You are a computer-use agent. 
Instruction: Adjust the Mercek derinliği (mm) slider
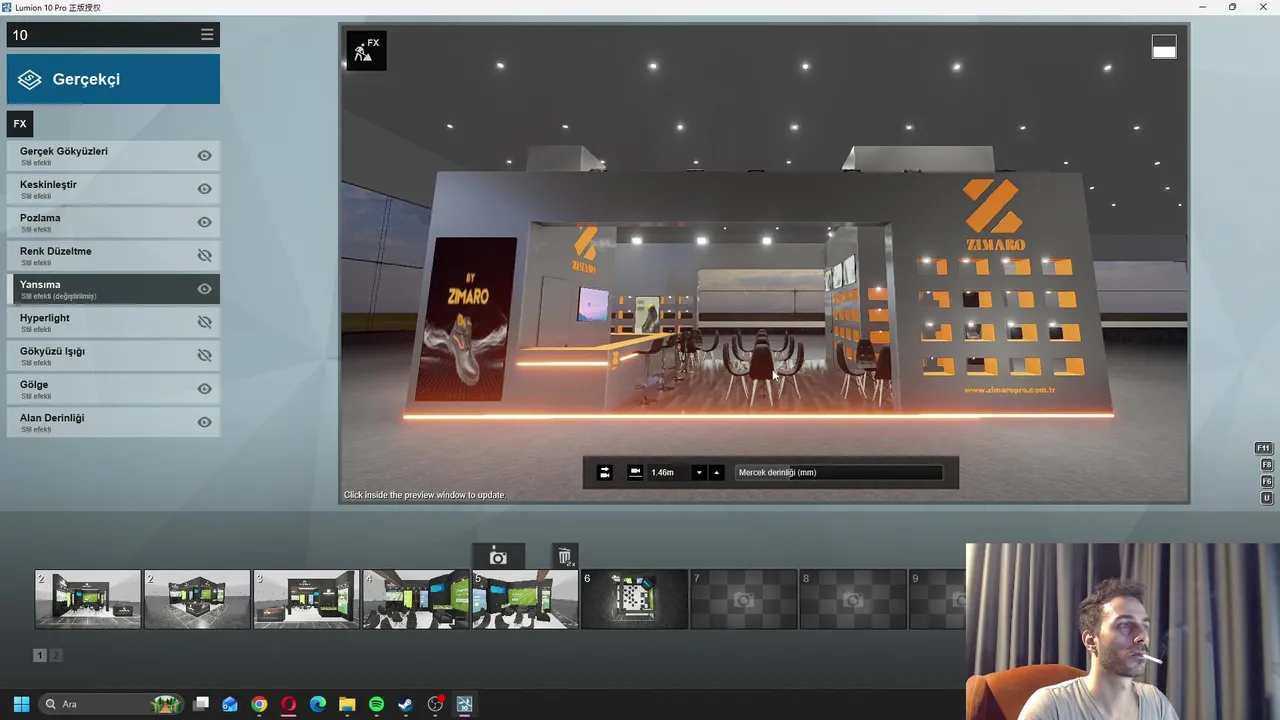(839, 472)
